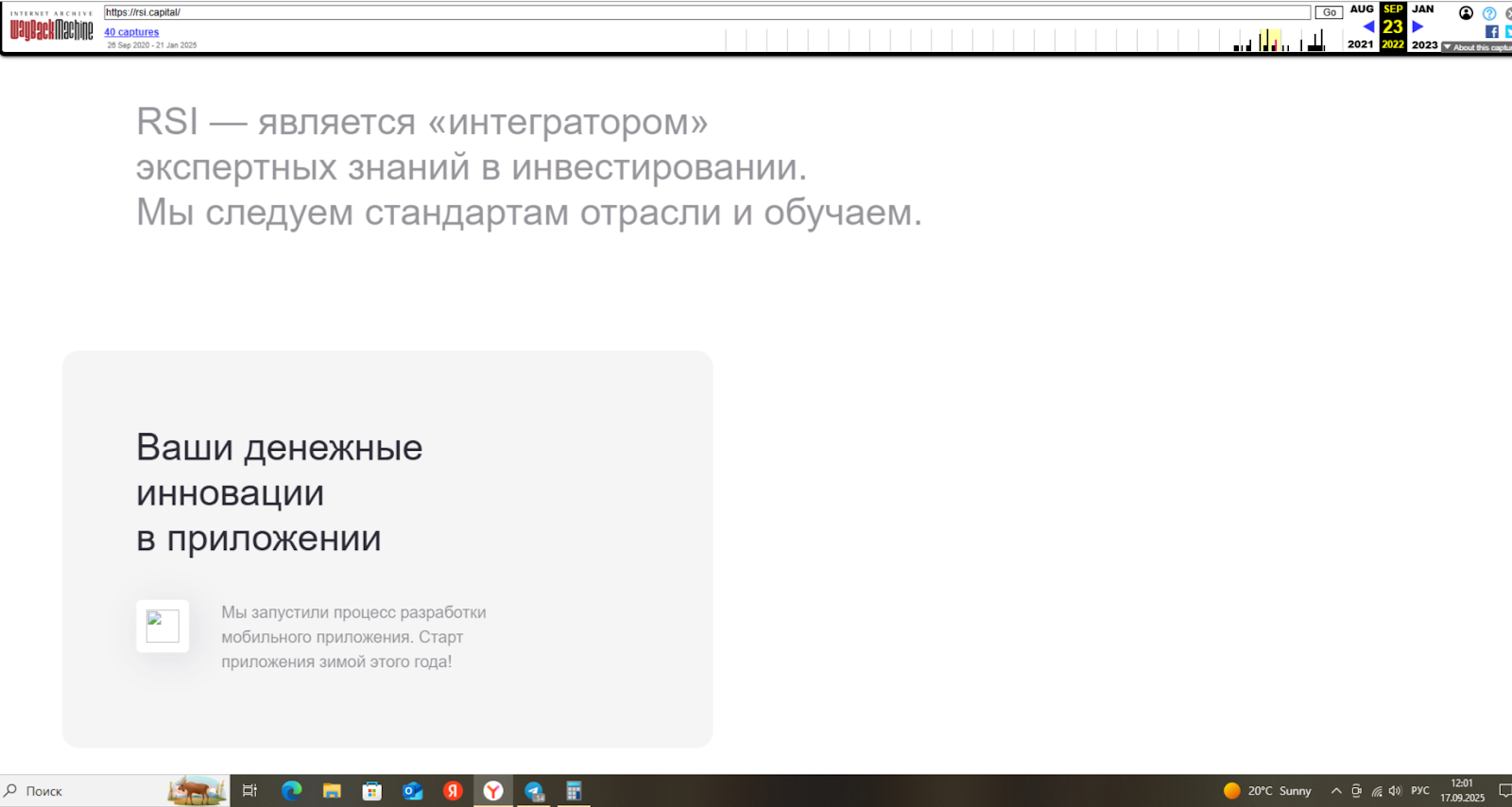The height and width of the screenshot is (807, 1512).
Task: Open Outlook from taskbar
Action: click(x=413, y=791)
